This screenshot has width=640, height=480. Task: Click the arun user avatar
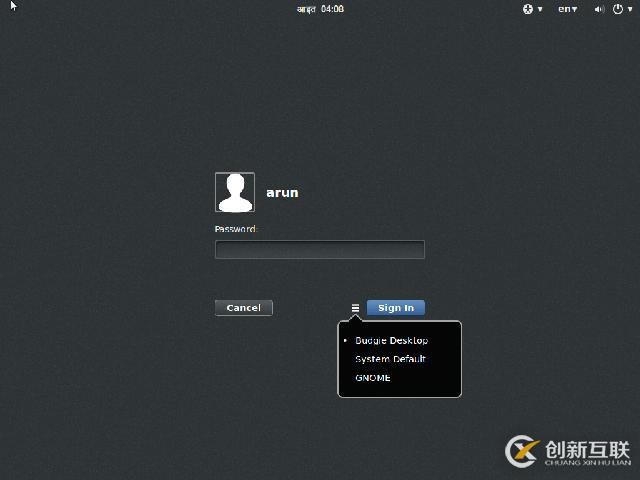coord(235,192)
